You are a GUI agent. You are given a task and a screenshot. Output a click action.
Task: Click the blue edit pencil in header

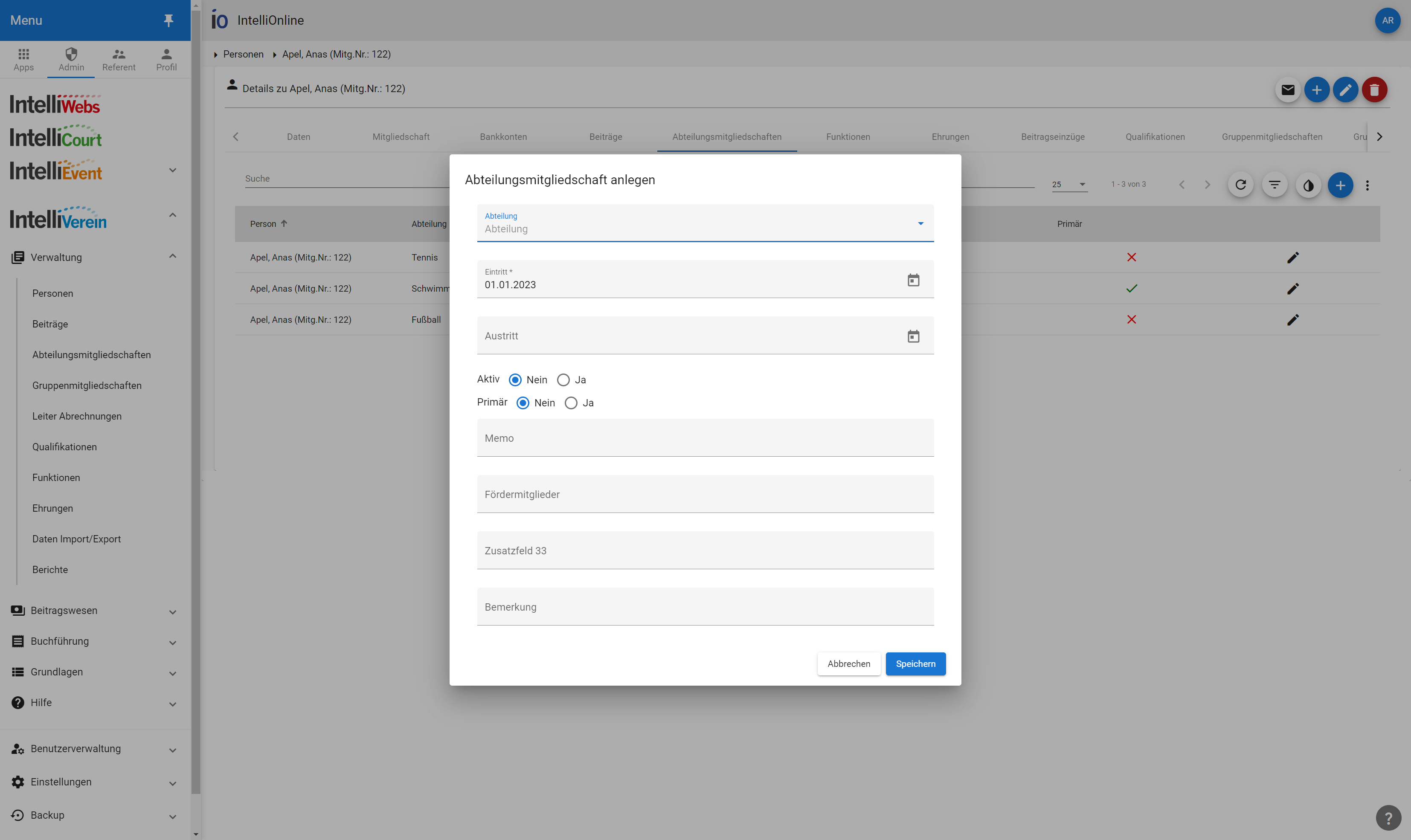(1345, 90)
